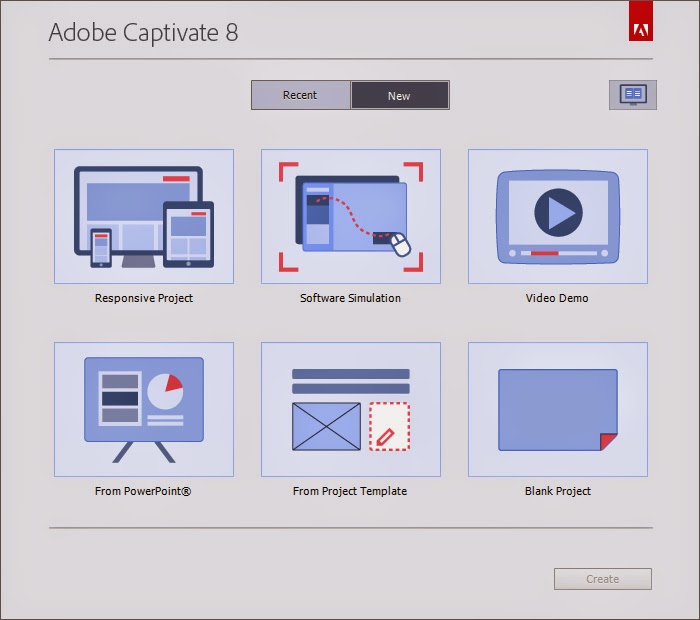Choose the From Project Template icon
This screenshot has height=620, width=700.
coord(351,409)
